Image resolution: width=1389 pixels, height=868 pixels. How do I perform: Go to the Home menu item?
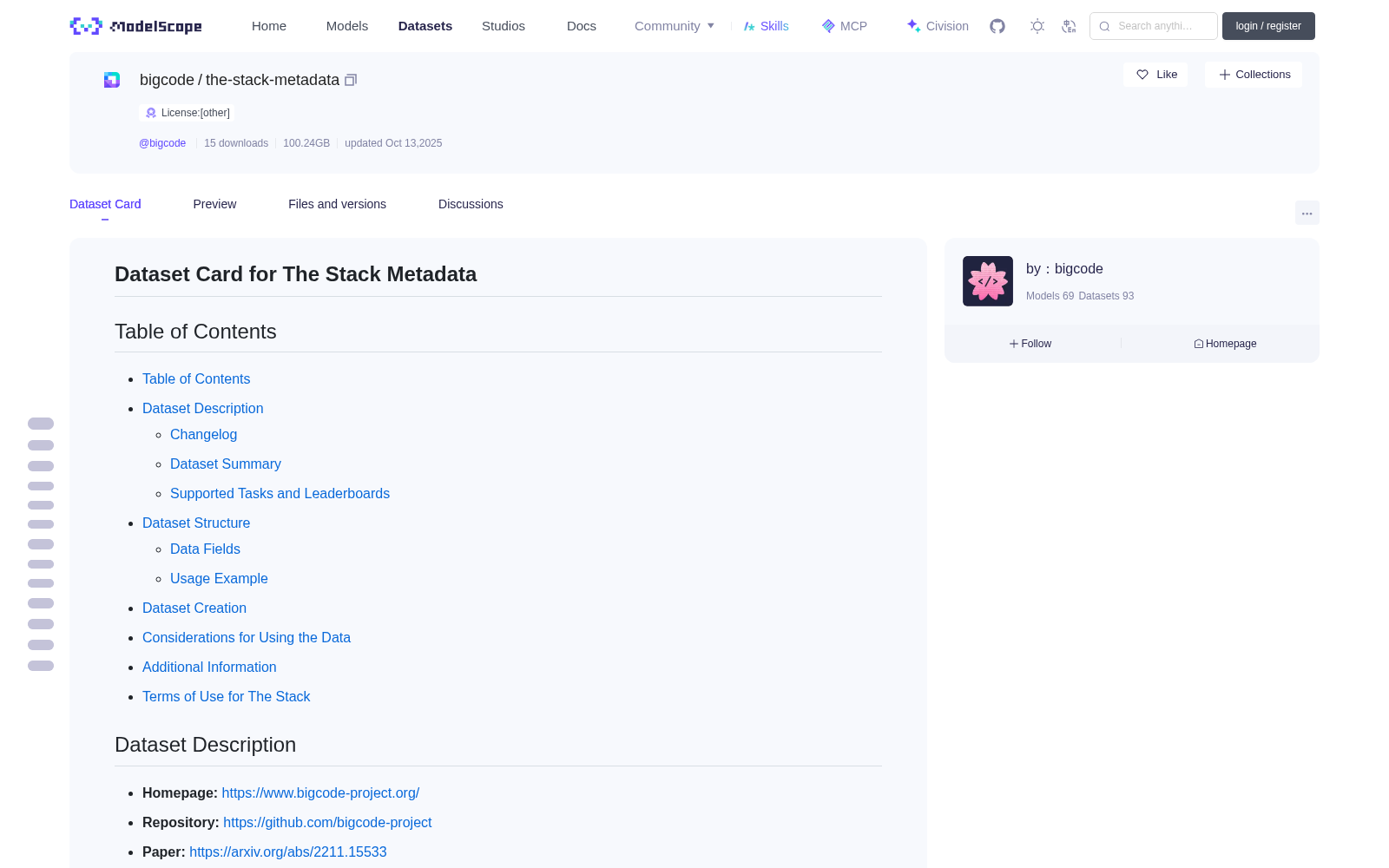(x=269, y=26)
